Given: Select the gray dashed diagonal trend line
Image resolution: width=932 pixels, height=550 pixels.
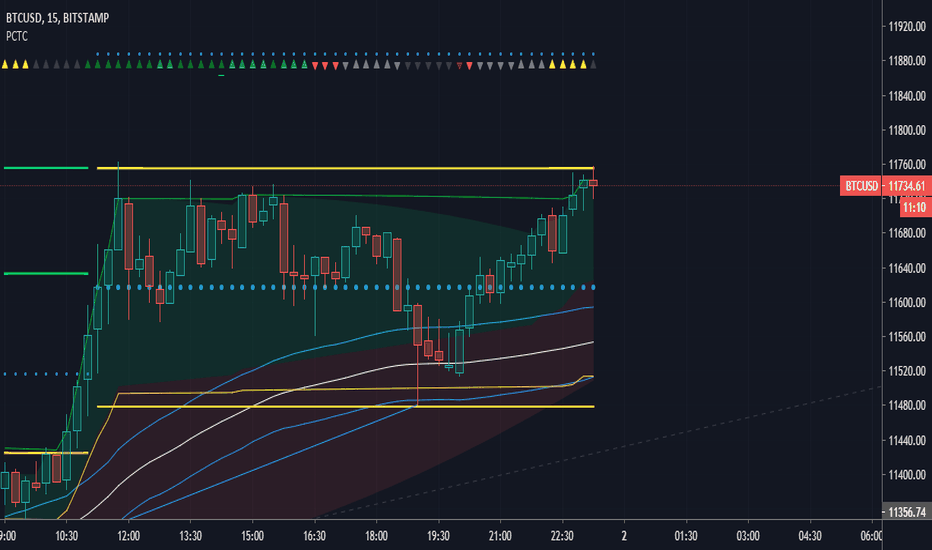Looking at the screenshot, I should (x=600, y=452).
